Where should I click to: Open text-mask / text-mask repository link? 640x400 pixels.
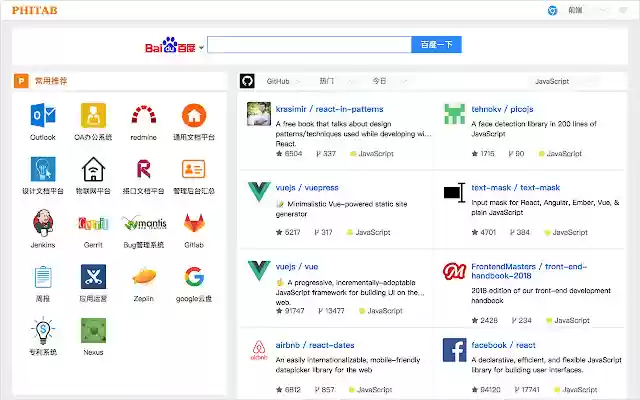coord(516,188)
